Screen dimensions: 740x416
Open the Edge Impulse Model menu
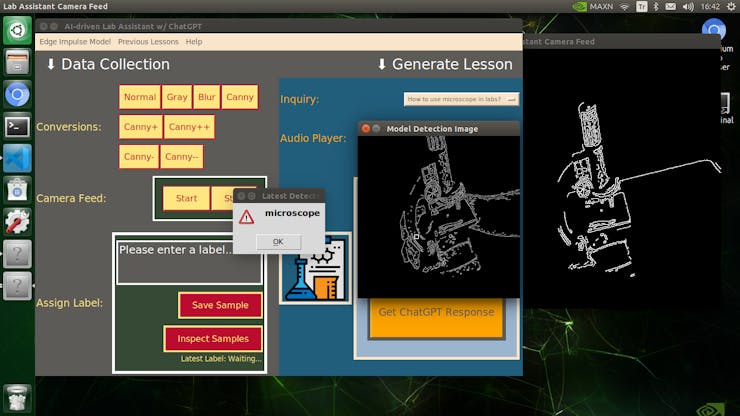point(75,42)
